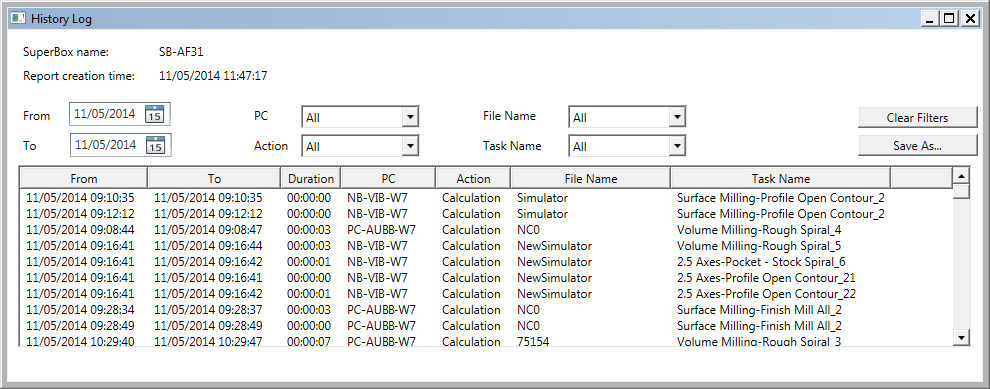Expand the Action filter dropdown
Image resolution: width=990 pixels, height=389 pixels.
(410, 146)
